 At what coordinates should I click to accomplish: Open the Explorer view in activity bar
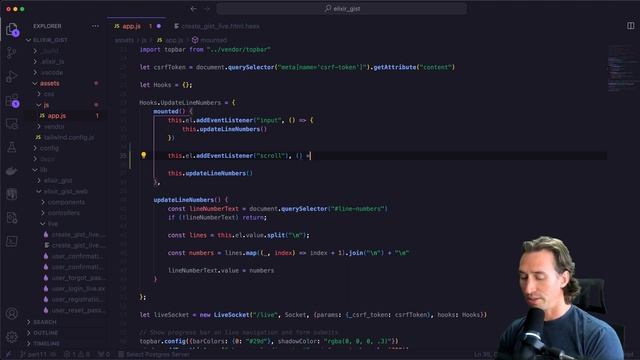pyautogui.click(x=12, y=29)
